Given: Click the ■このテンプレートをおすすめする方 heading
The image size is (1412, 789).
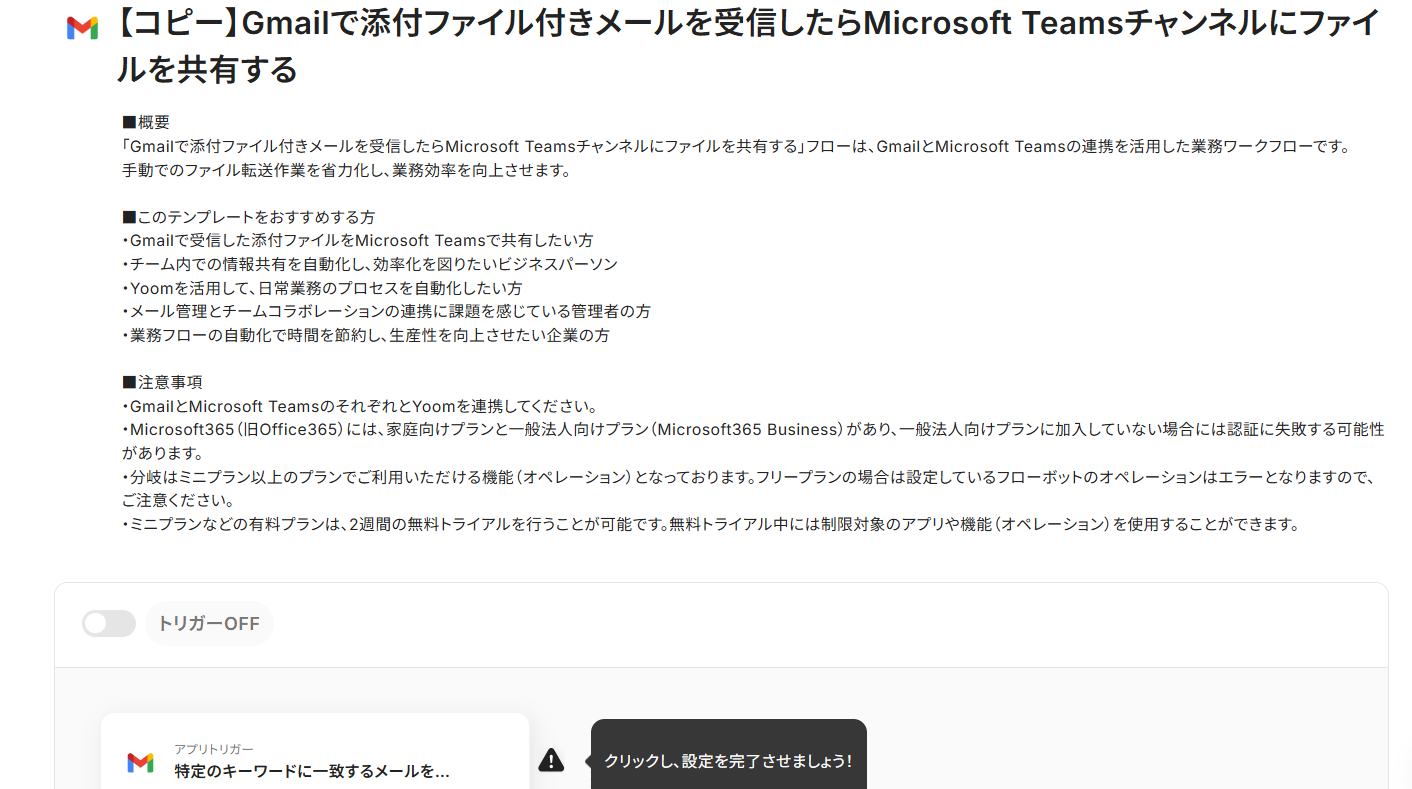Looking at the screenshot, I should (x=249, y=217).
